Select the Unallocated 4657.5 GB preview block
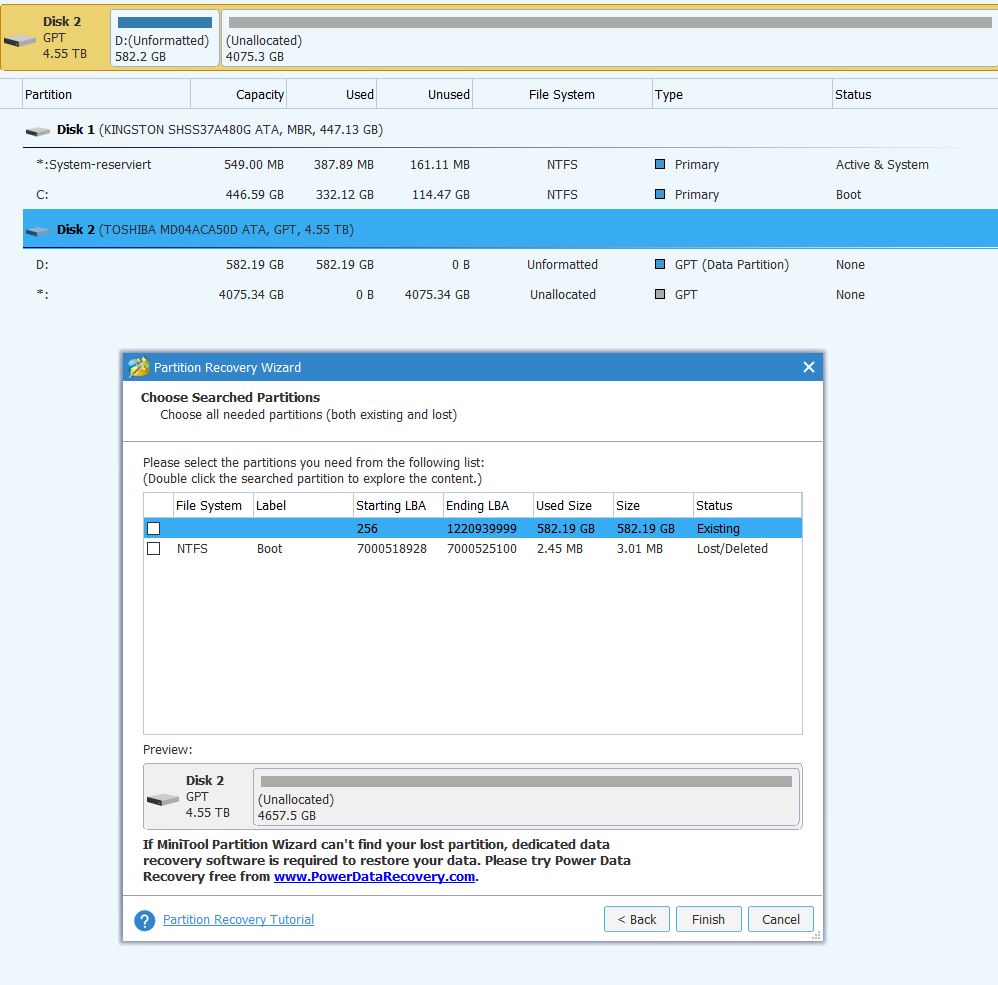The image size is (998, 985). tap(526, 797)
